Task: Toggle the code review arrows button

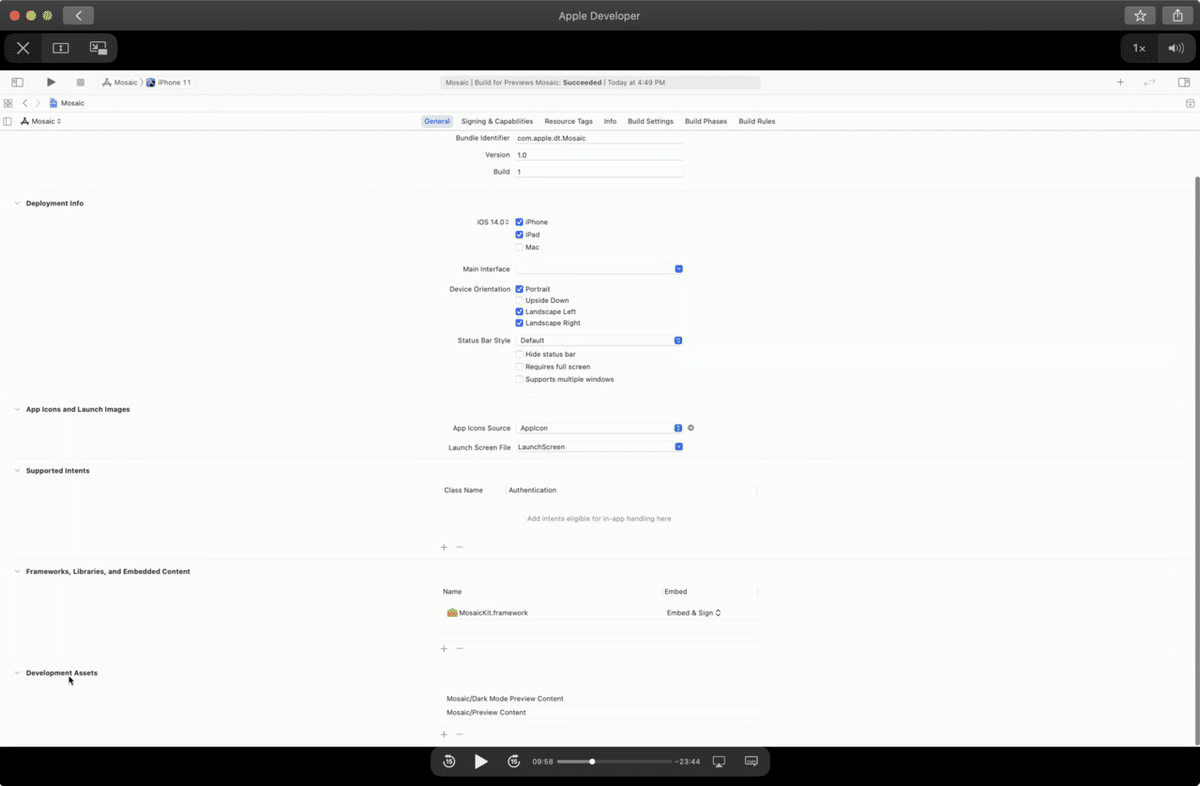Action: tap(1150, 82)
